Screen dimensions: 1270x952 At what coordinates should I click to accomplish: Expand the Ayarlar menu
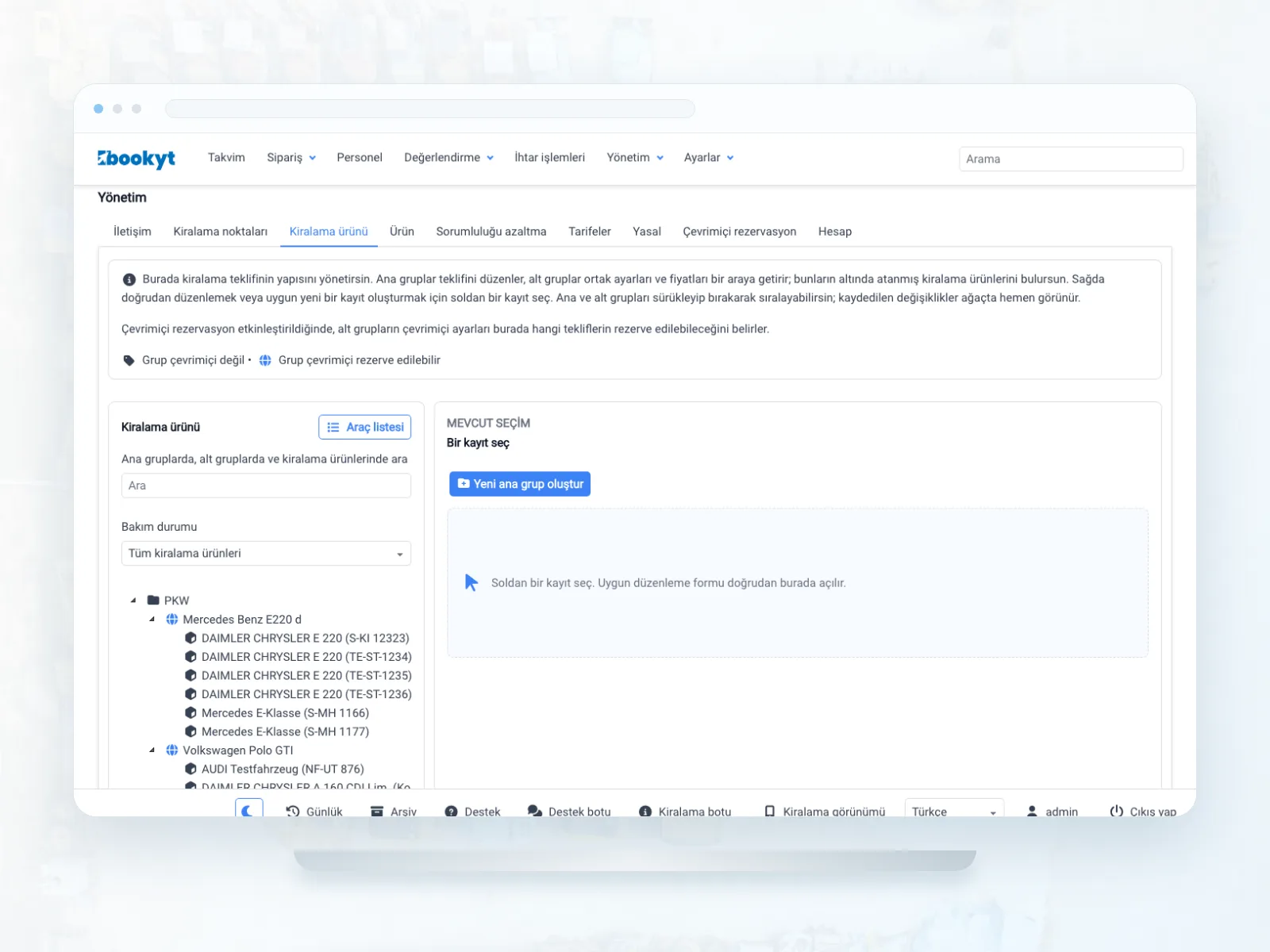pos(709,158)
